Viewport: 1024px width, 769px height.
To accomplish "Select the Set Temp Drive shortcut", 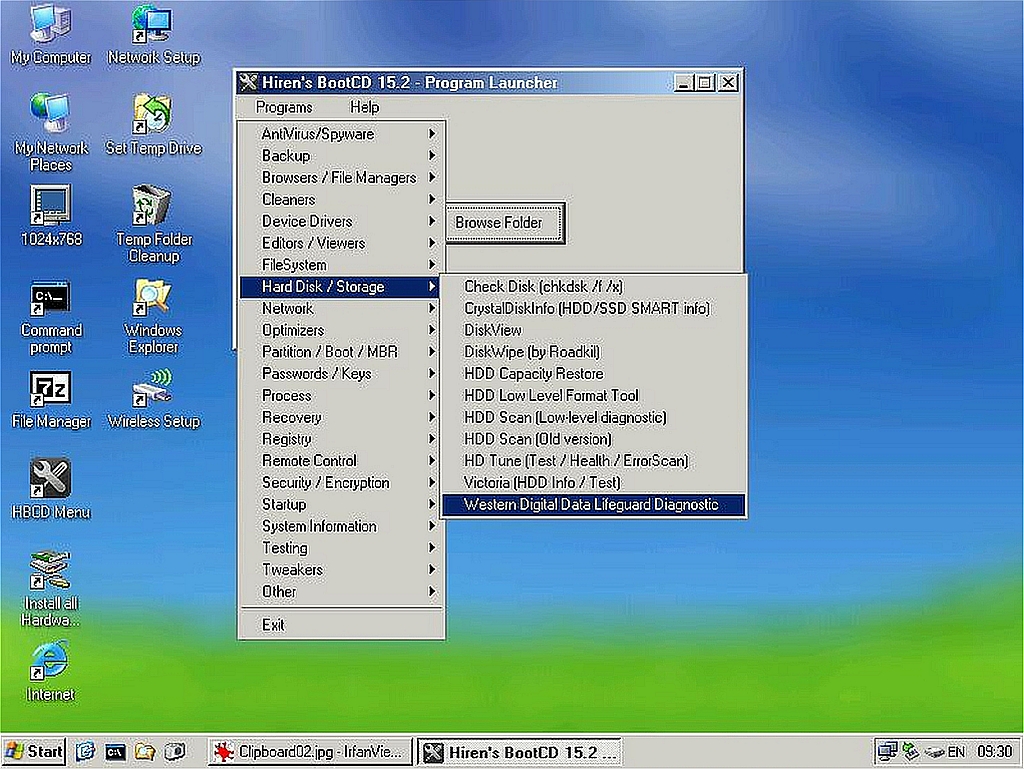I will point(153,125).
